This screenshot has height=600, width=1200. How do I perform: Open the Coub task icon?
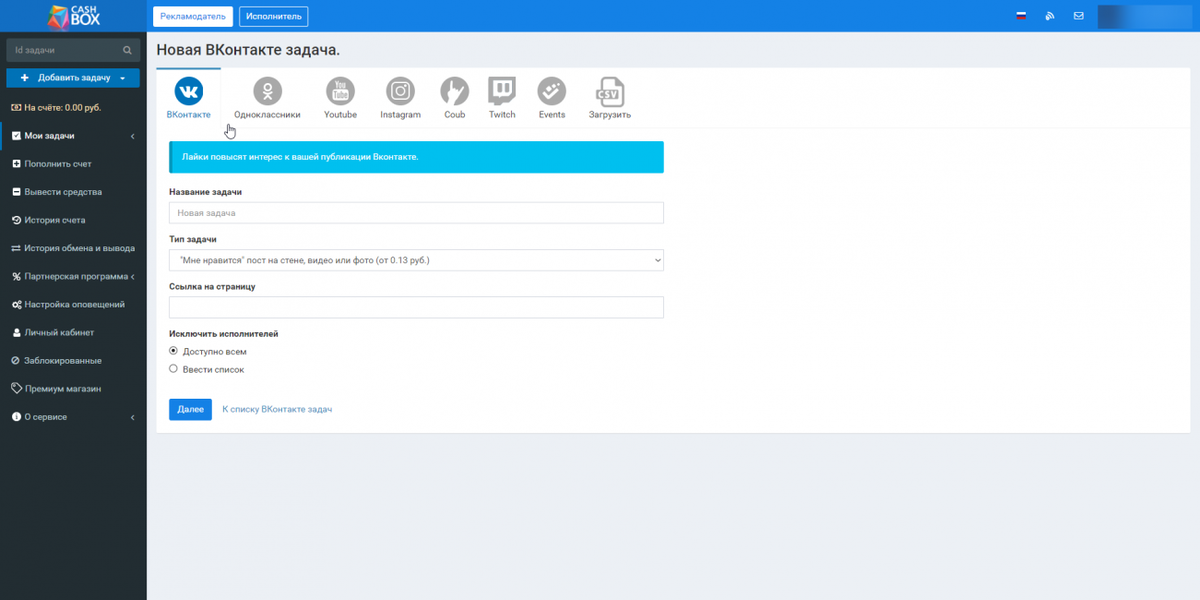point(454,92)
